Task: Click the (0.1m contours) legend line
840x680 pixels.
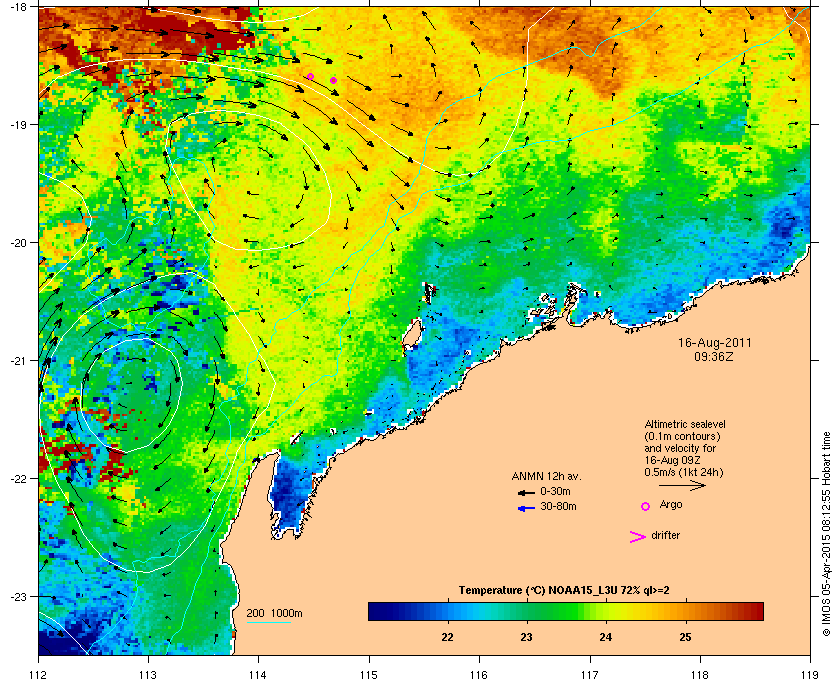Action: [682, 436]
